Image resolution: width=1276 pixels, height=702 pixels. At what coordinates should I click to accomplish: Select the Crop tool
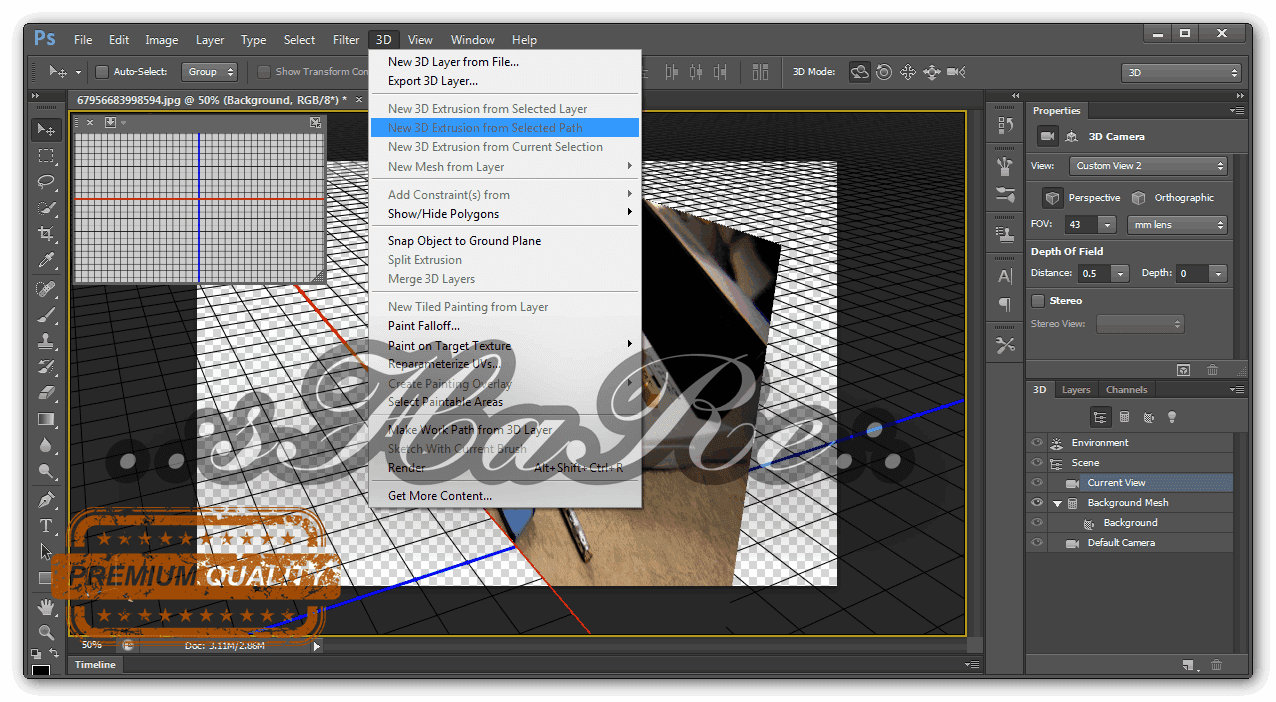click(x=46, y=234)
